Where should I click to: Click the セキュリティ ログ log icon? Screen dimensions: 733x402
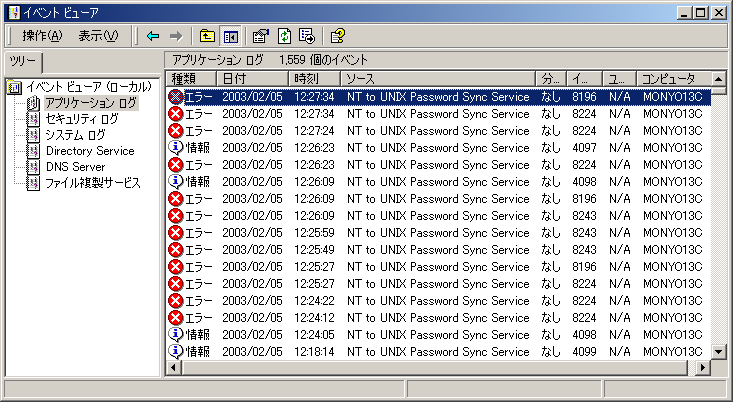(33, 119)
